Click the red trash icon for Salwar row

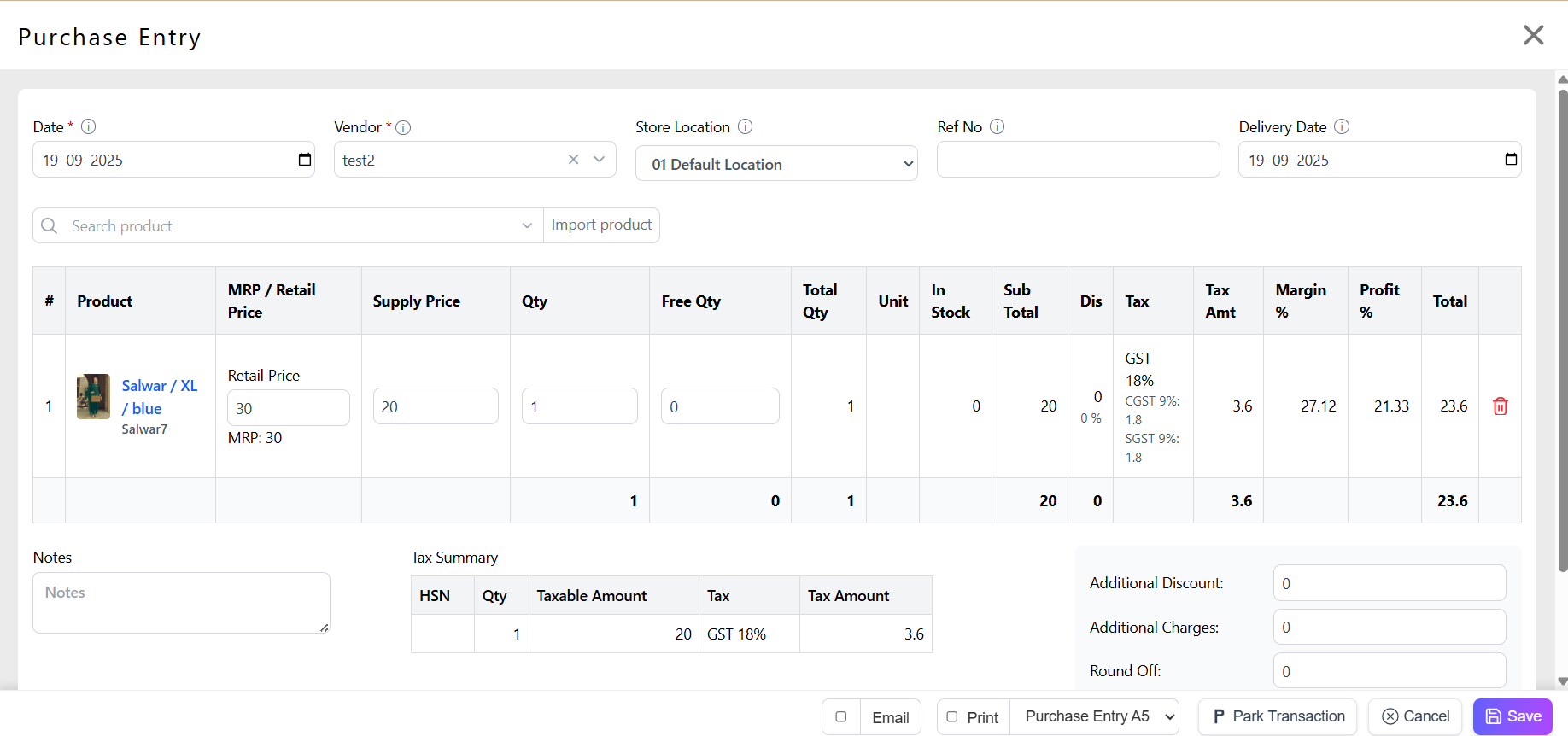(x=1500, y=406)
